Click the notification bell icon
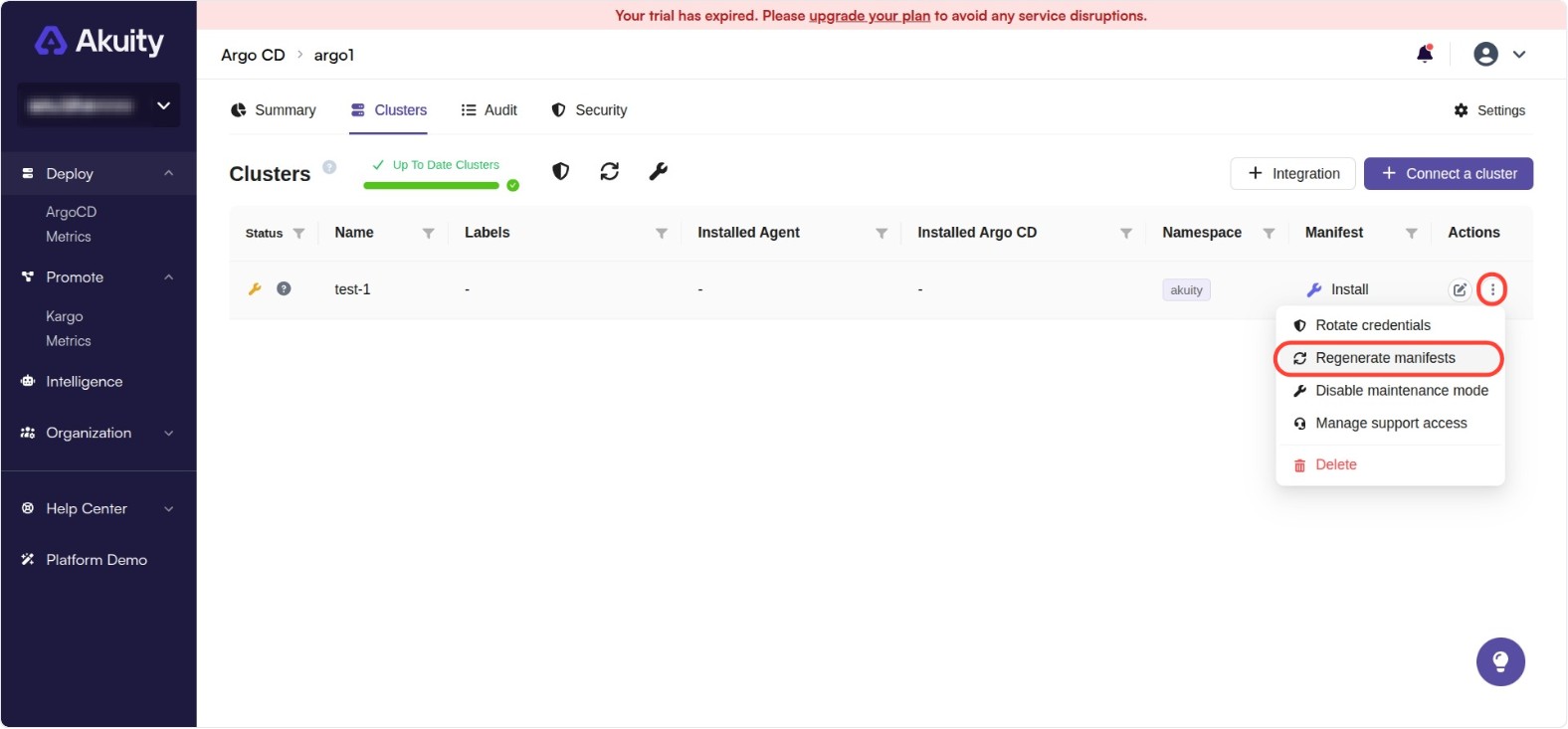 pyautogui.click(x=1424, y=55)
